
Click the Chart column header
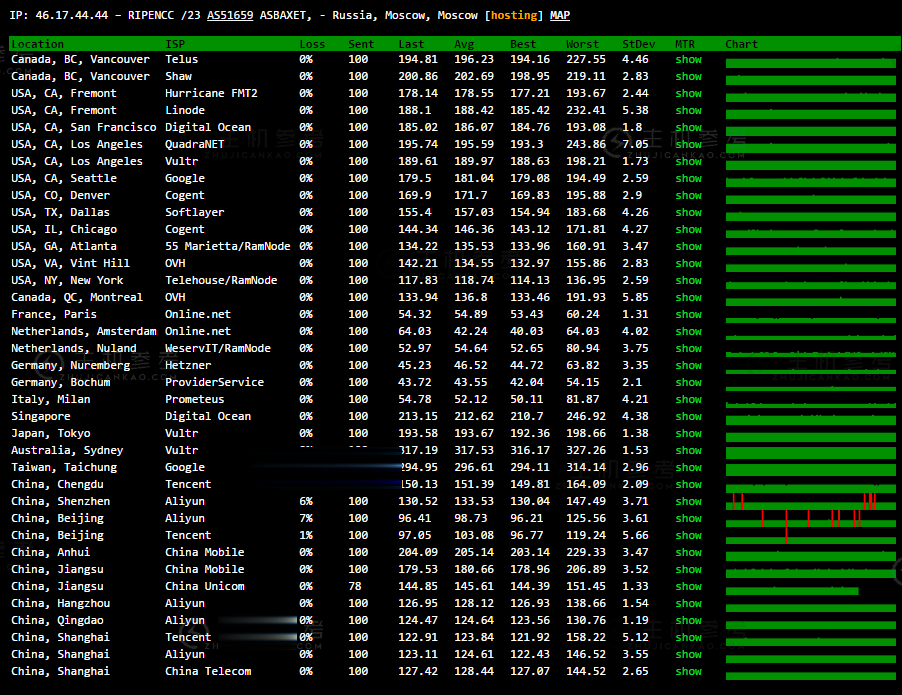(x=742, y=44)
